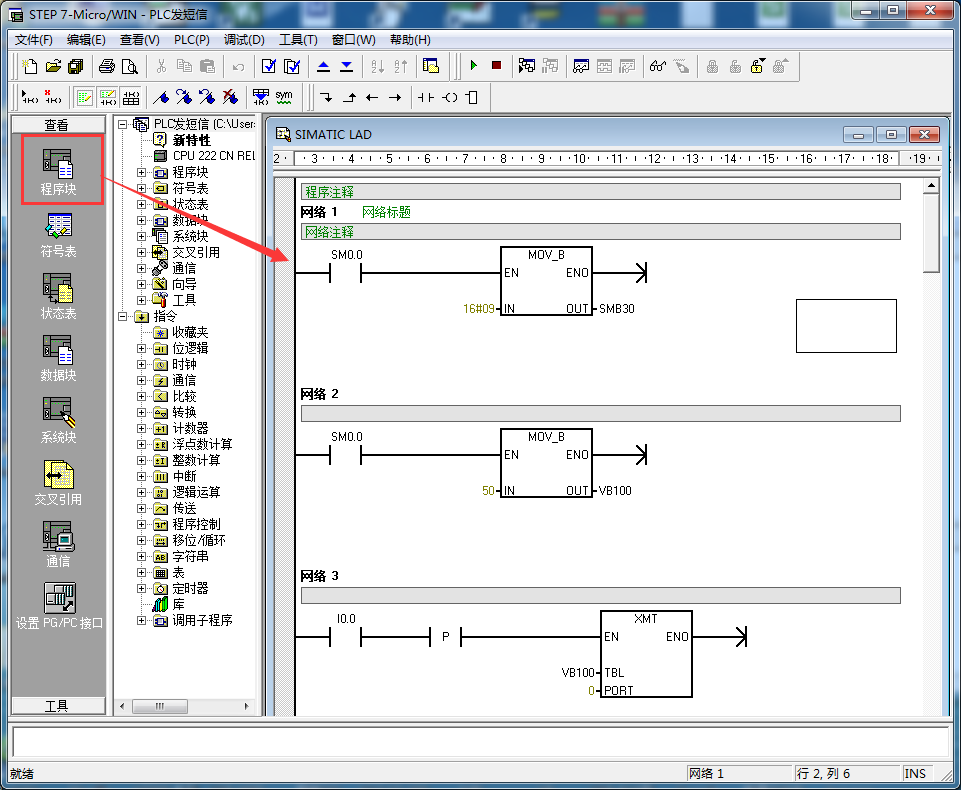Open the 调试(D) menu

[x=244, y=40]
